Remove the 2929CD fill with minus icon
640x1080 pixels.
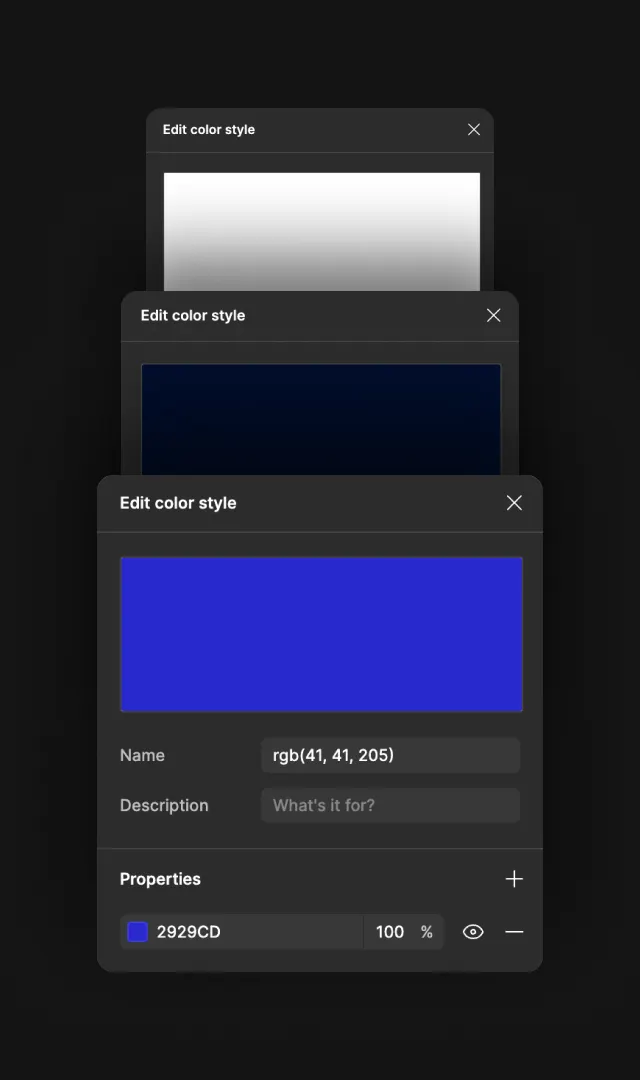tap(514, 932)
